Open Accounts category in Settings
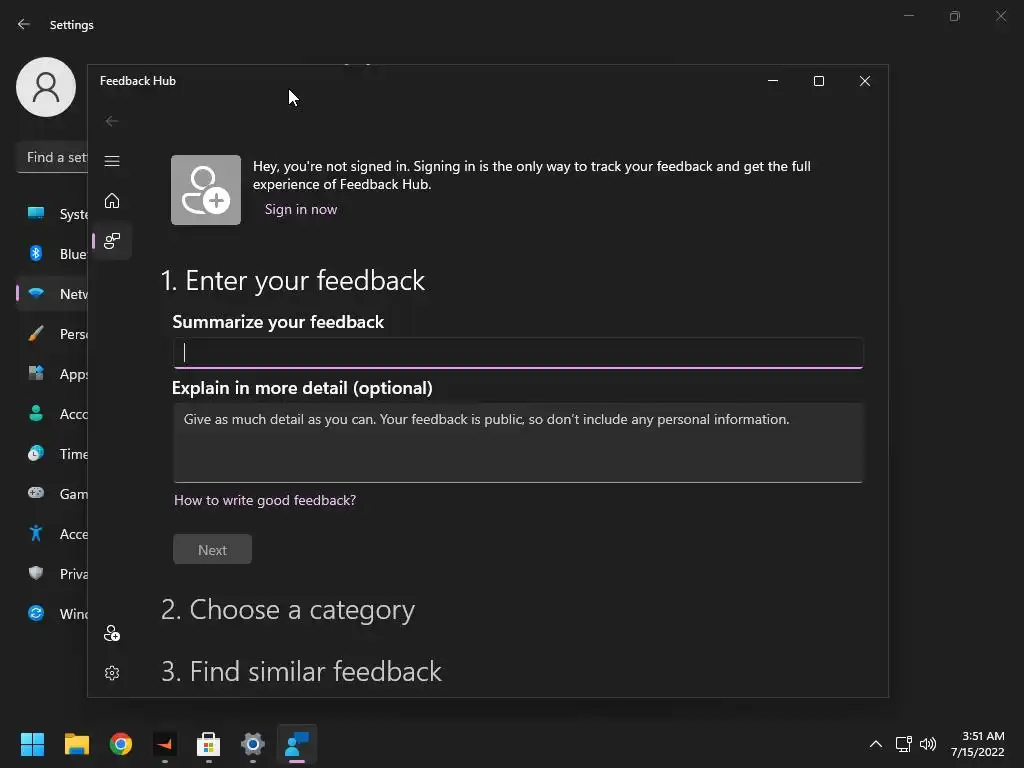The image size is (1024, 768). pyautogui.click(x=52, y=414)
